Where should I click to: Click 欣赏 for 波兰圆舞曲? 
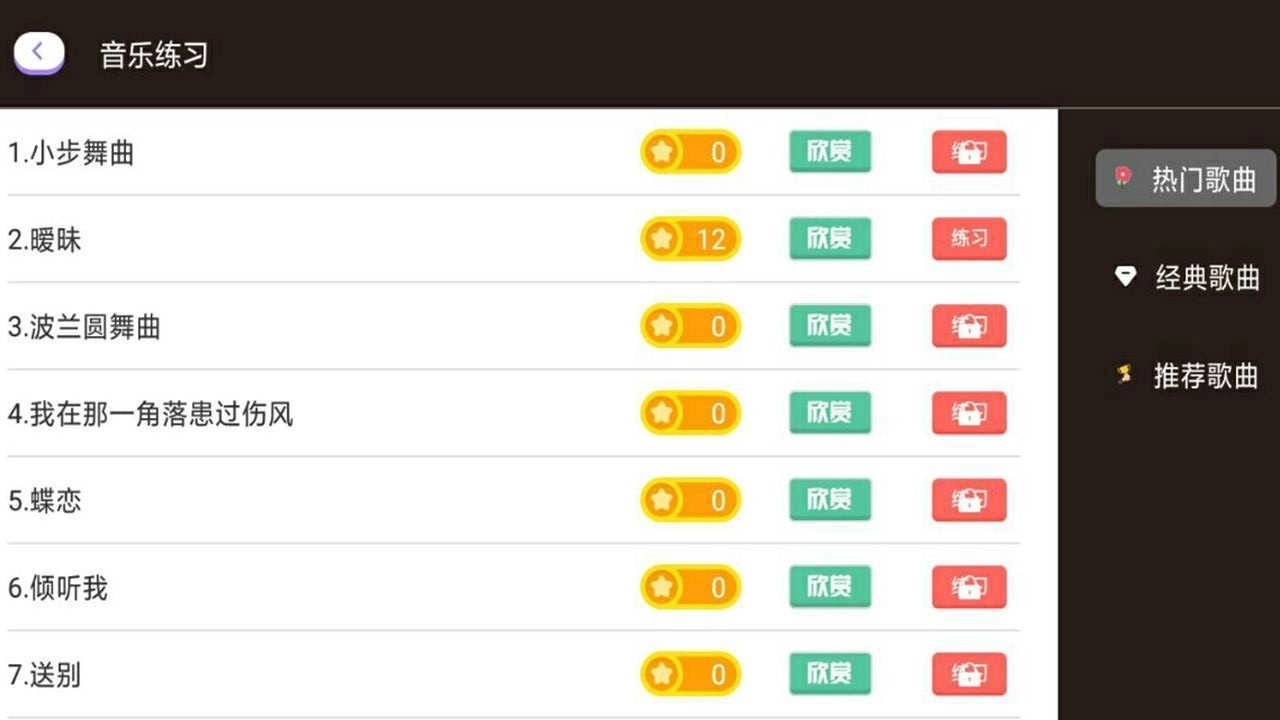pyautogui.click(x=830, y=326)
